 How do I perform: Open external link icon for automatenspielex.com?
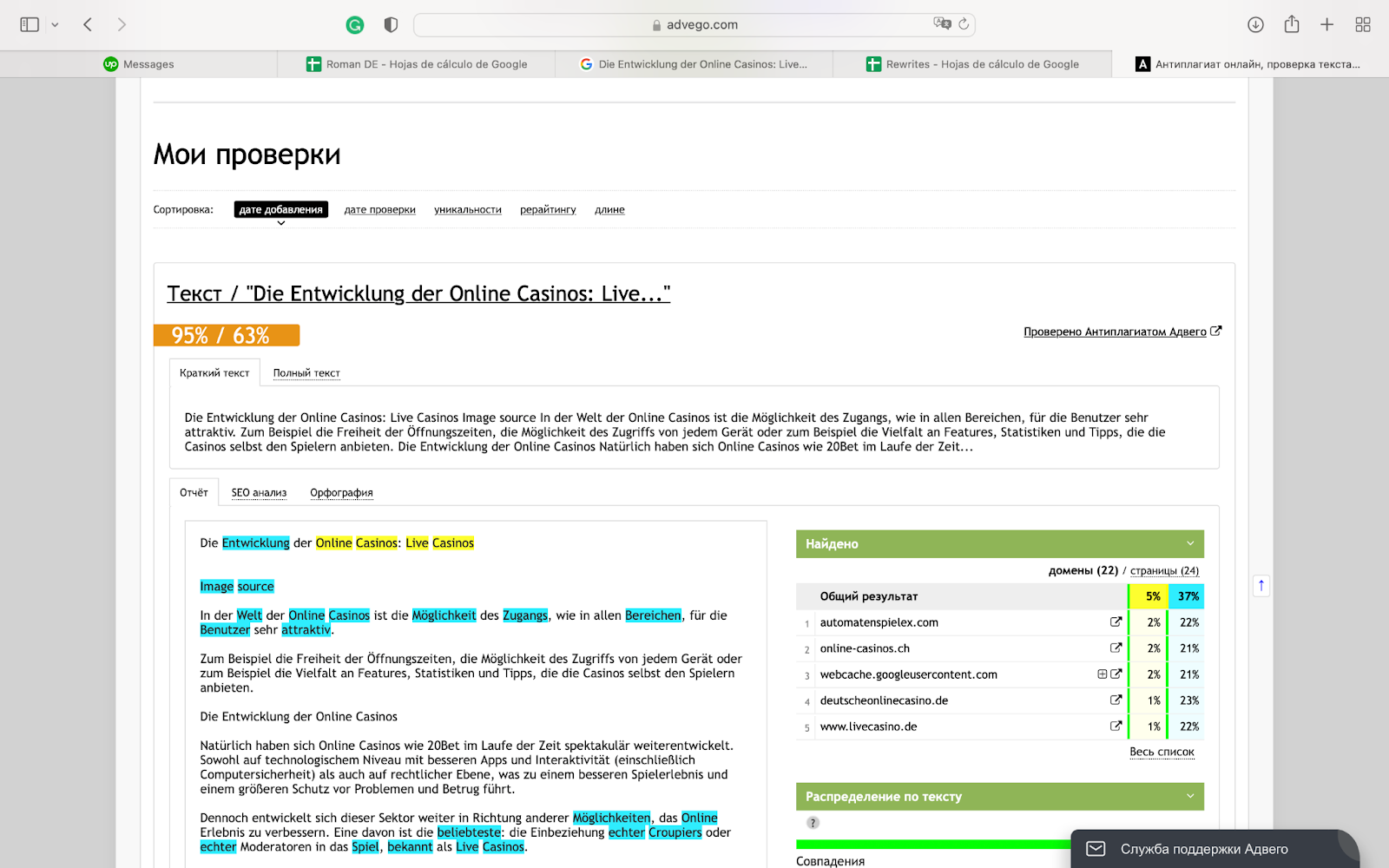point(1116,622)
